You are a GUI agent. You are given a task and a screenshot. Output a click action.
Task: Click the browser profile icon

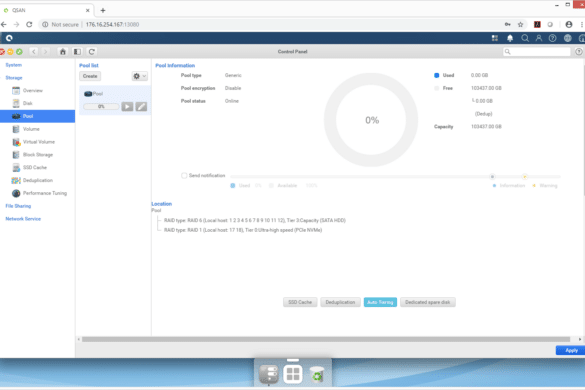pyautogui.click(x=569, y=24)
